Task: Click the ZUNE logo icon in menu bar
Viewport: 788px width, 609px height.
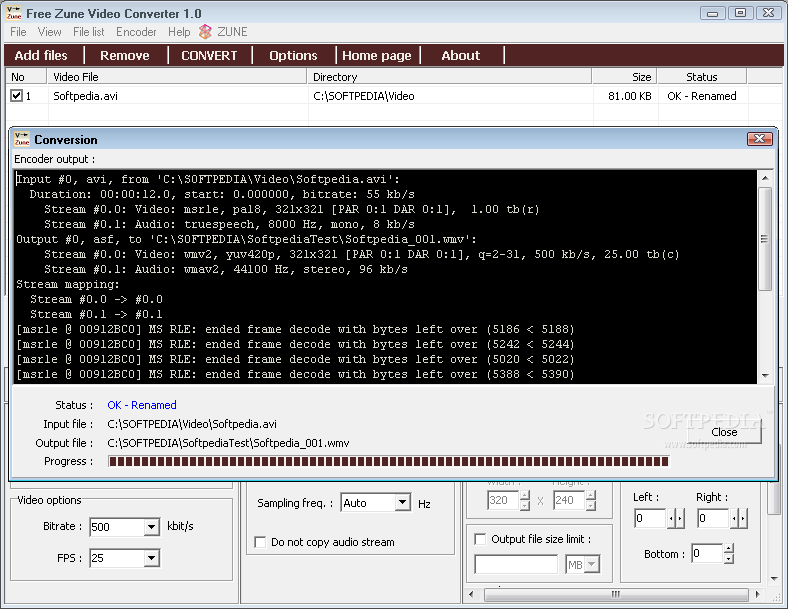Action: pos(205,32)
